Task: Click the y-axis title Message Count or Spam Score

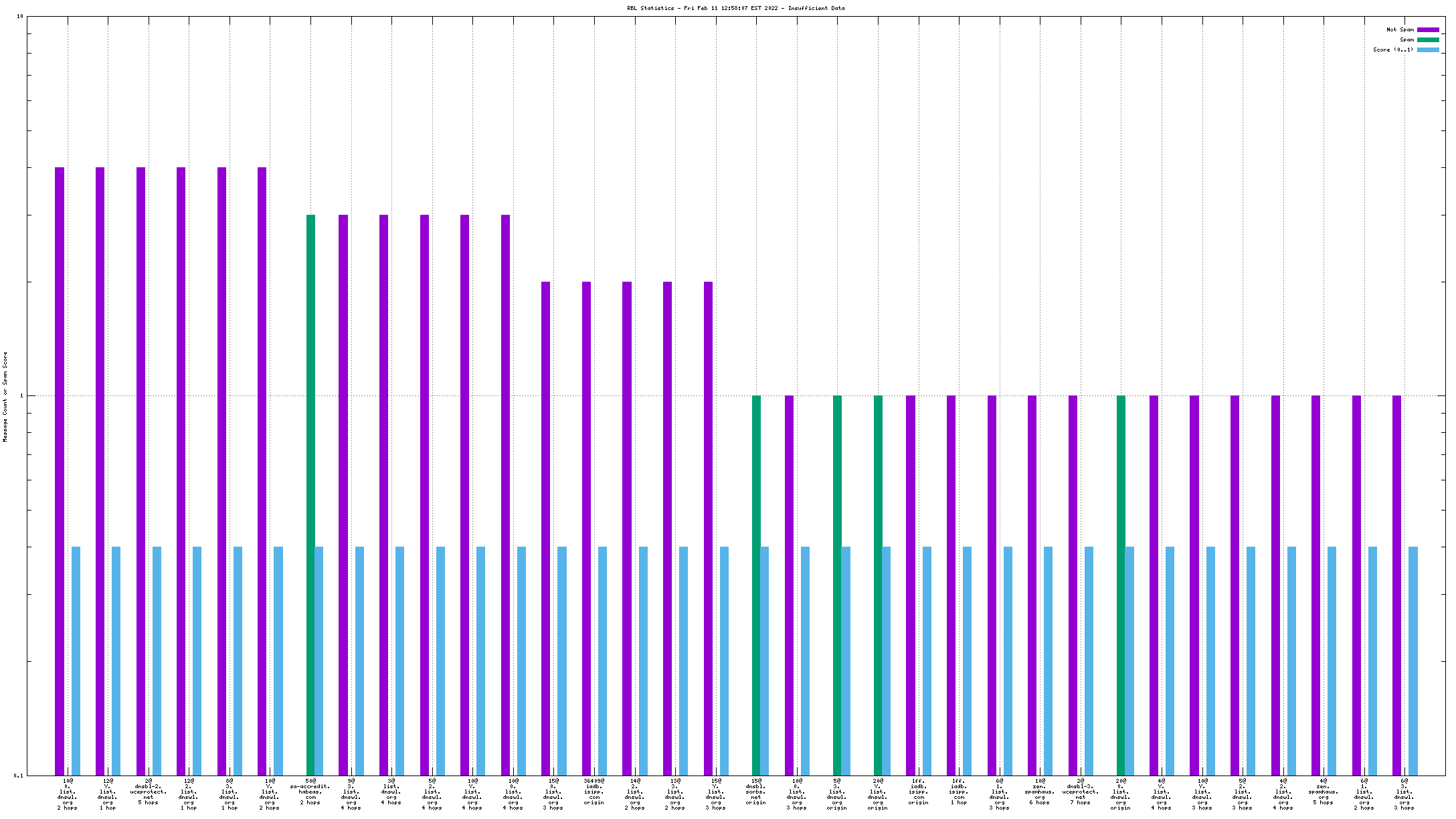Action: [5, 396]
